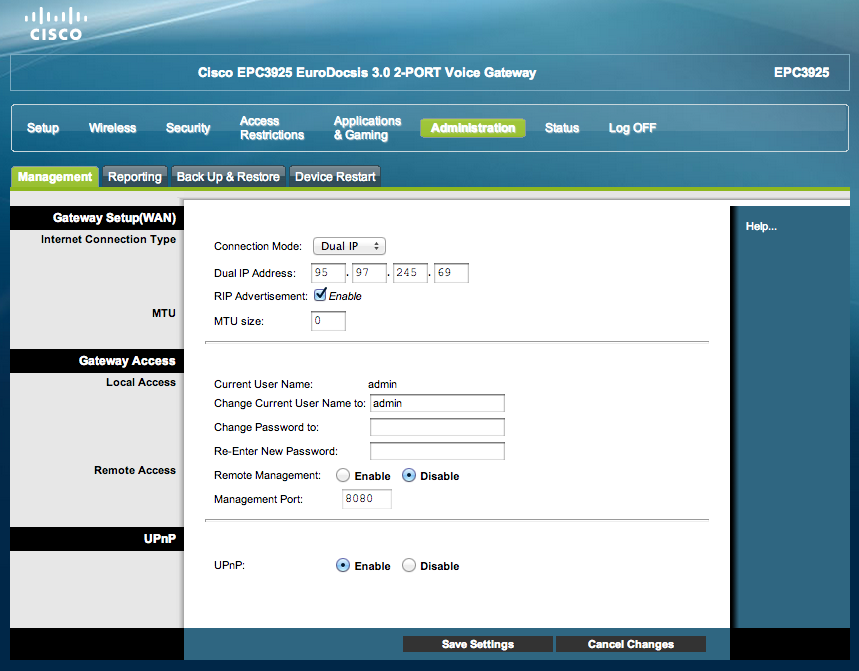859x671 pixels.
Task: Click the EPC3925 model label
Action: pyautogui.click(x=801, y=73)
